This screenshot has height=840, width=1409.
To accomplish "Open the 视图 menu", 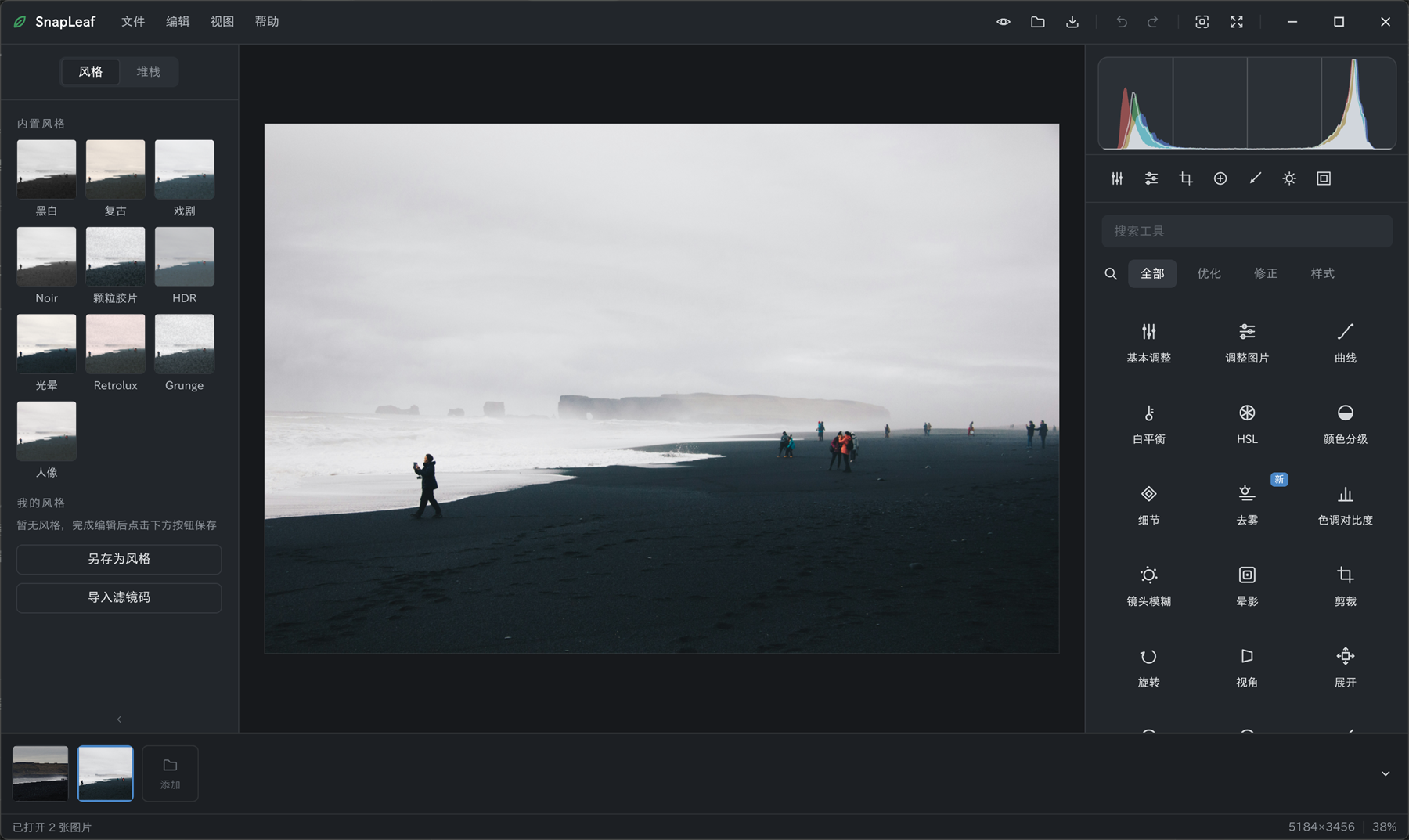I will 222,22.
